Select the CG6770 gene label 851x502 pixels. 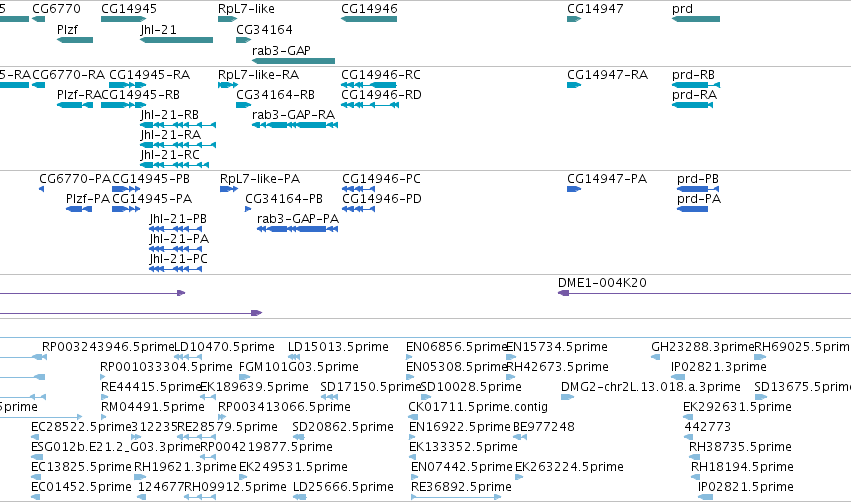tap(56, 9)
